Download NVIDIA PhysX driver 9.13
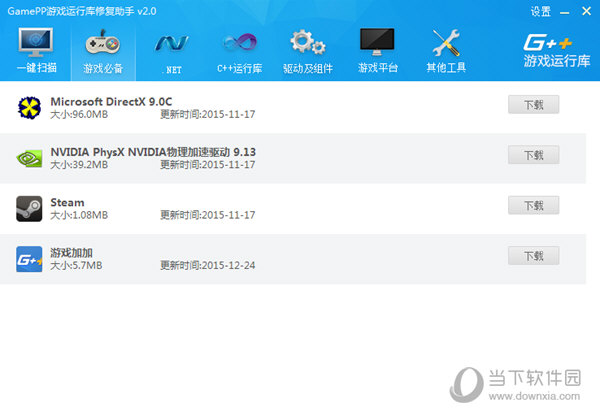The image size is (600, 420). tap(533, 155)
